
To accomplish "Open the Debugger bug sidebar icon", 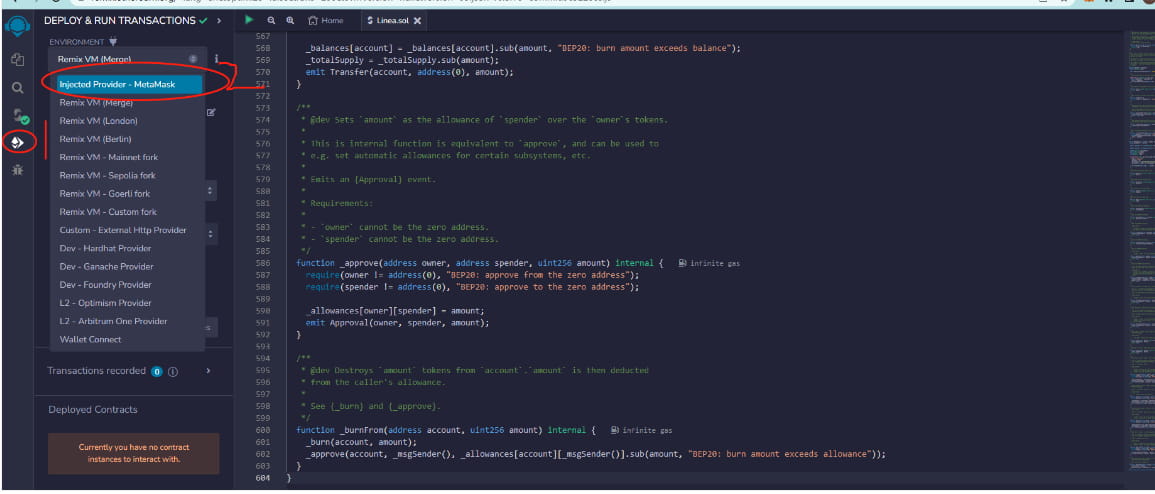I will click(x=18, y=170).
